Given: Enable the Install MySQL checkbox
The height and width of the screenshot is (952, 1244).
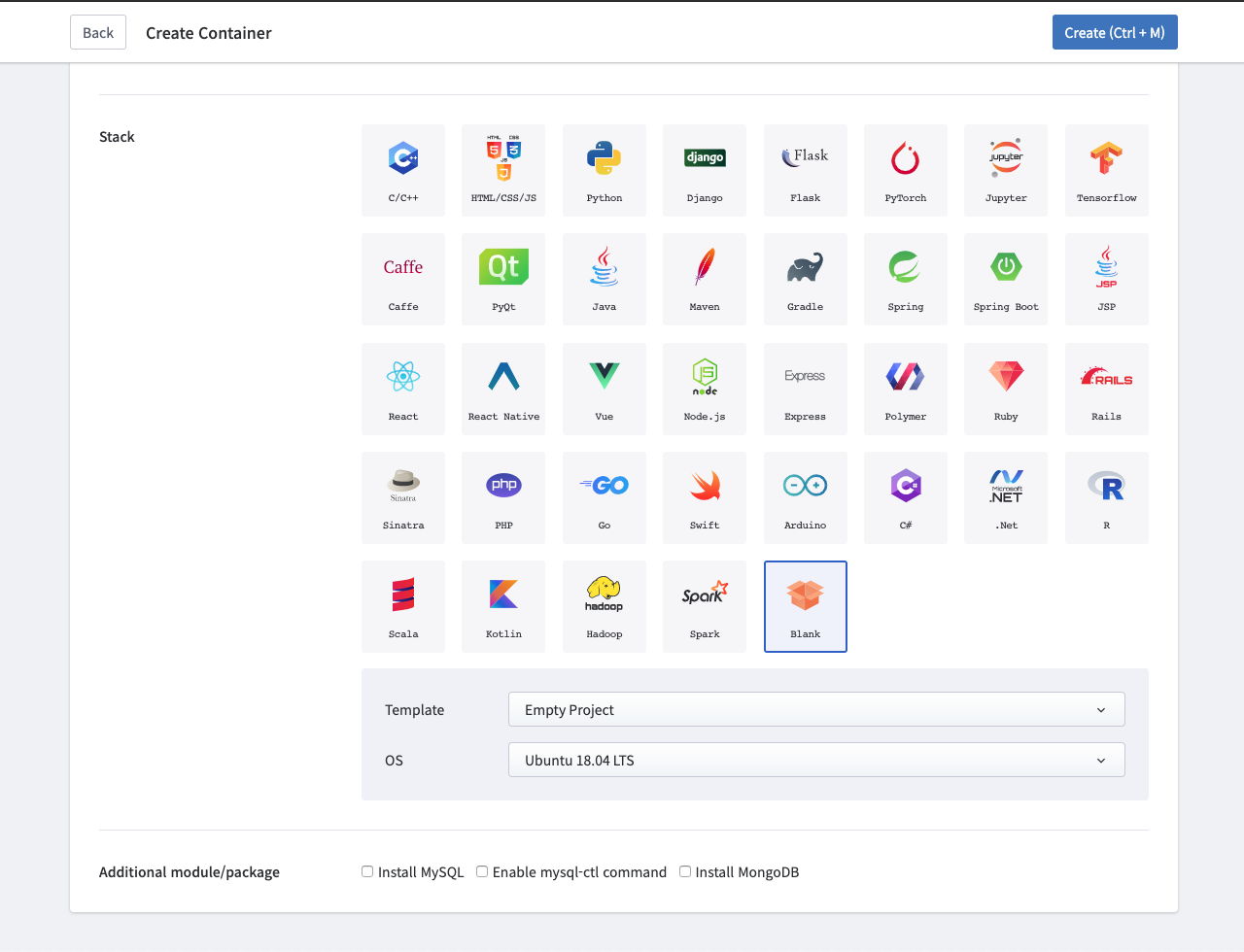Looking at the screenshot, I should pyautogui.click(x=367, y=871).
